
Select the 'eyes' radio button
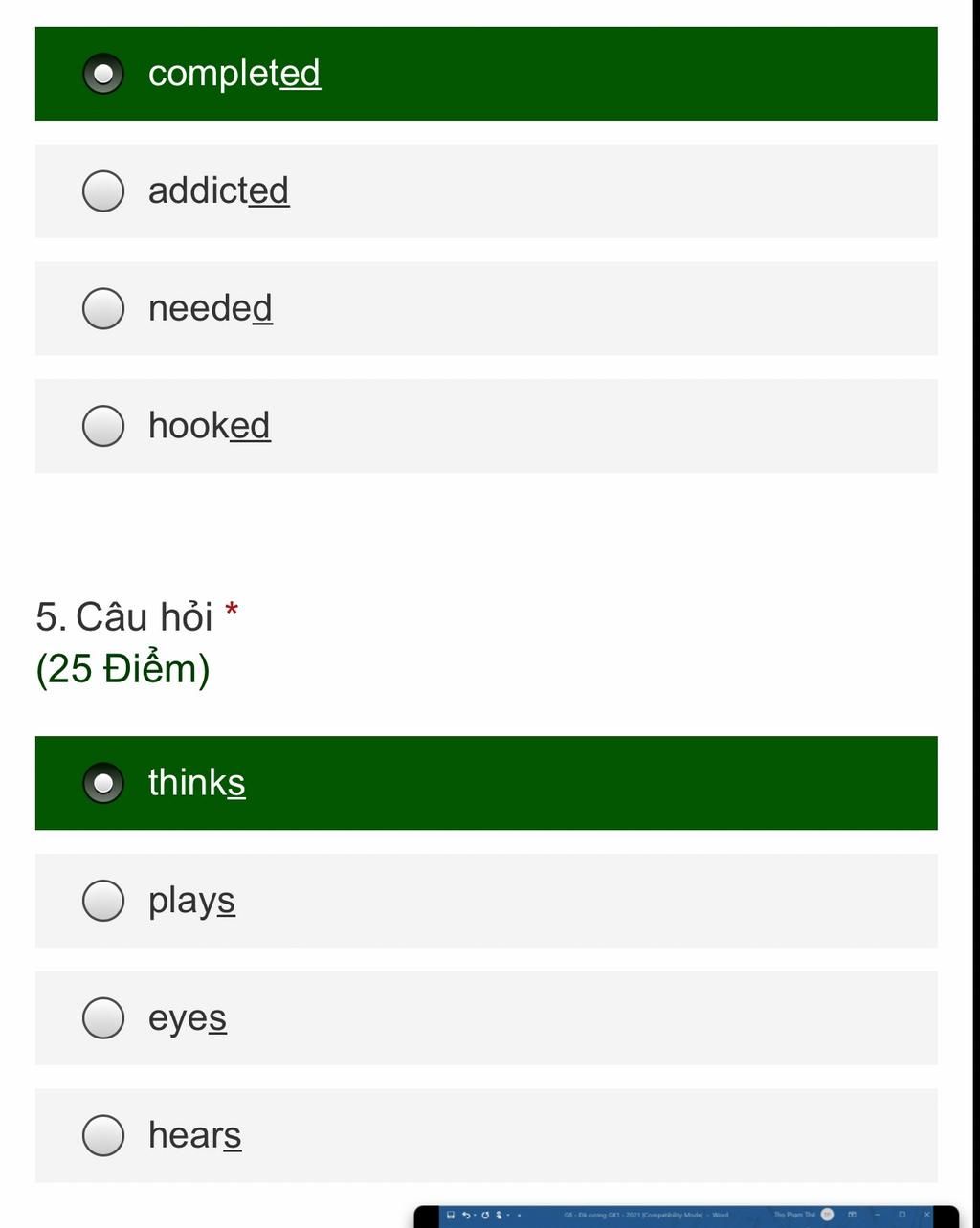coord(486,1018)
